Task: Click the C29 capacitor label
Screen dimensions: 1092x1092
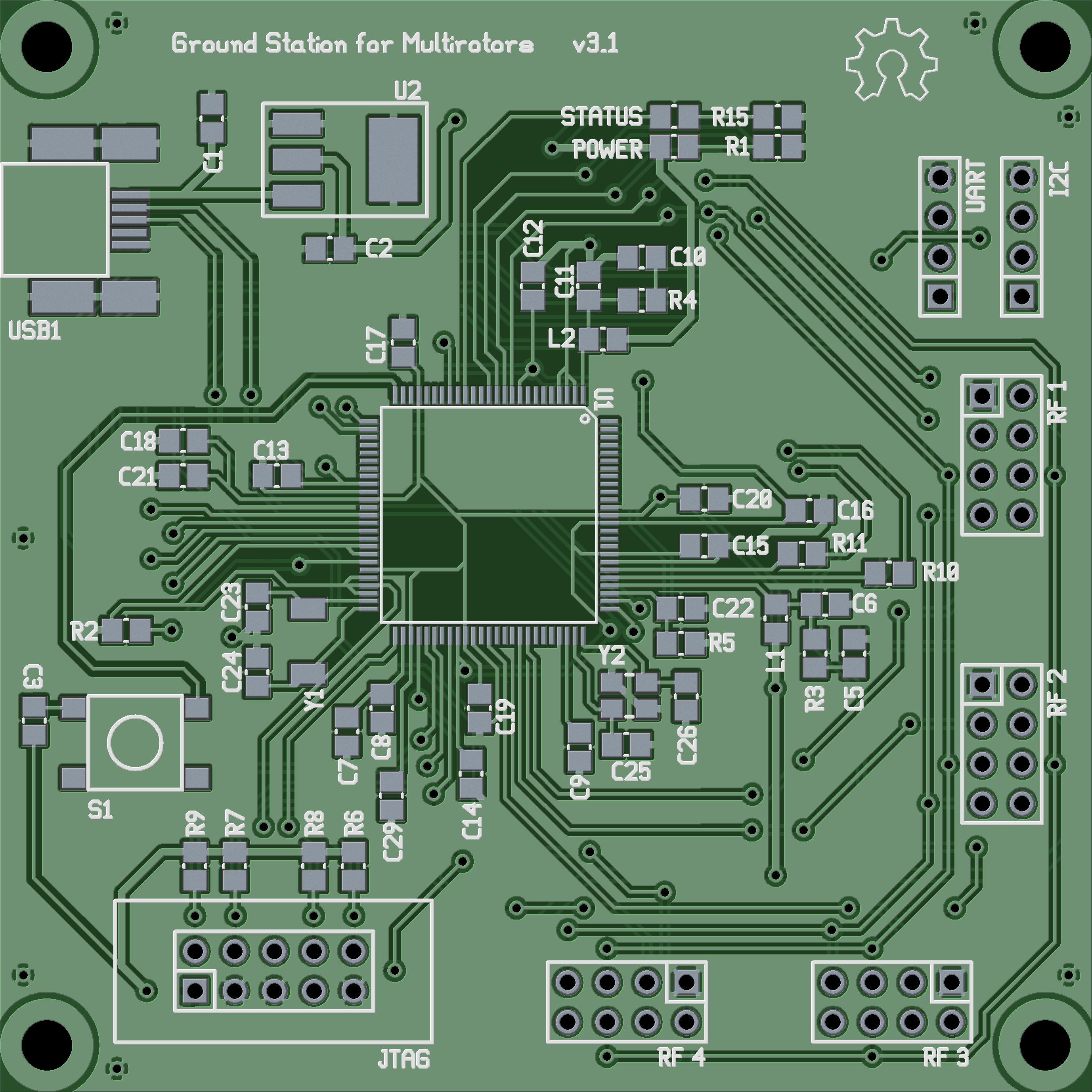Action: (x=393, y=841)
